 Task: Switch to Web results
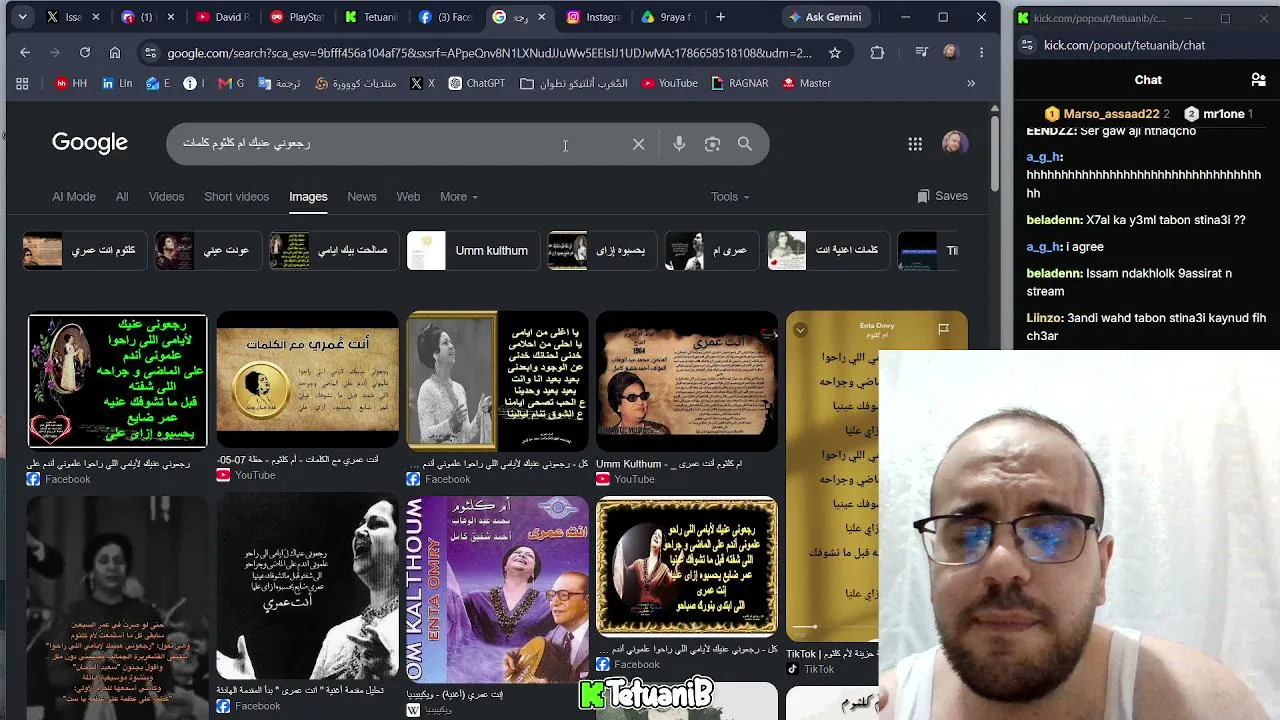click(x=408, y=197)
